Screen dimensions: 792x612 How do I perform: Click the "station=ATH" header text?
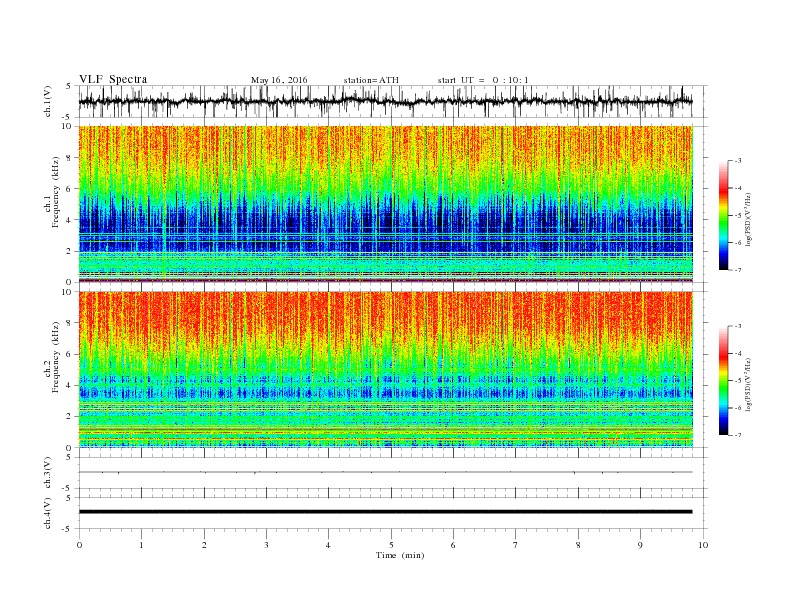pyautogui.click(x=371, y=80)
